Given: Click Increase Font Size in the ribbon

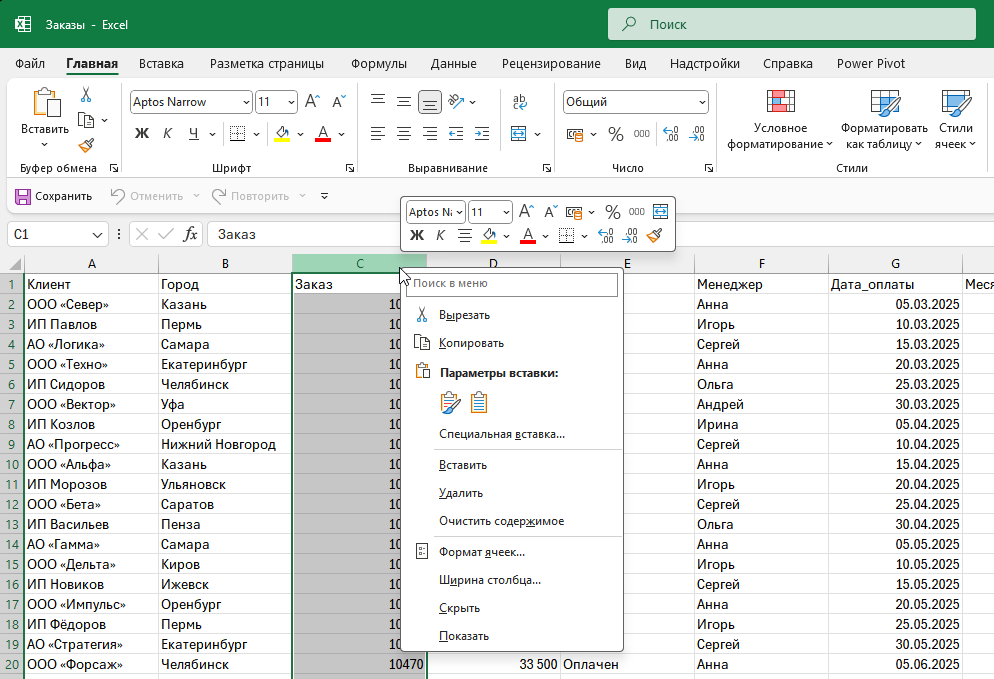Looking at the screenshot, I should pos(312,102).
